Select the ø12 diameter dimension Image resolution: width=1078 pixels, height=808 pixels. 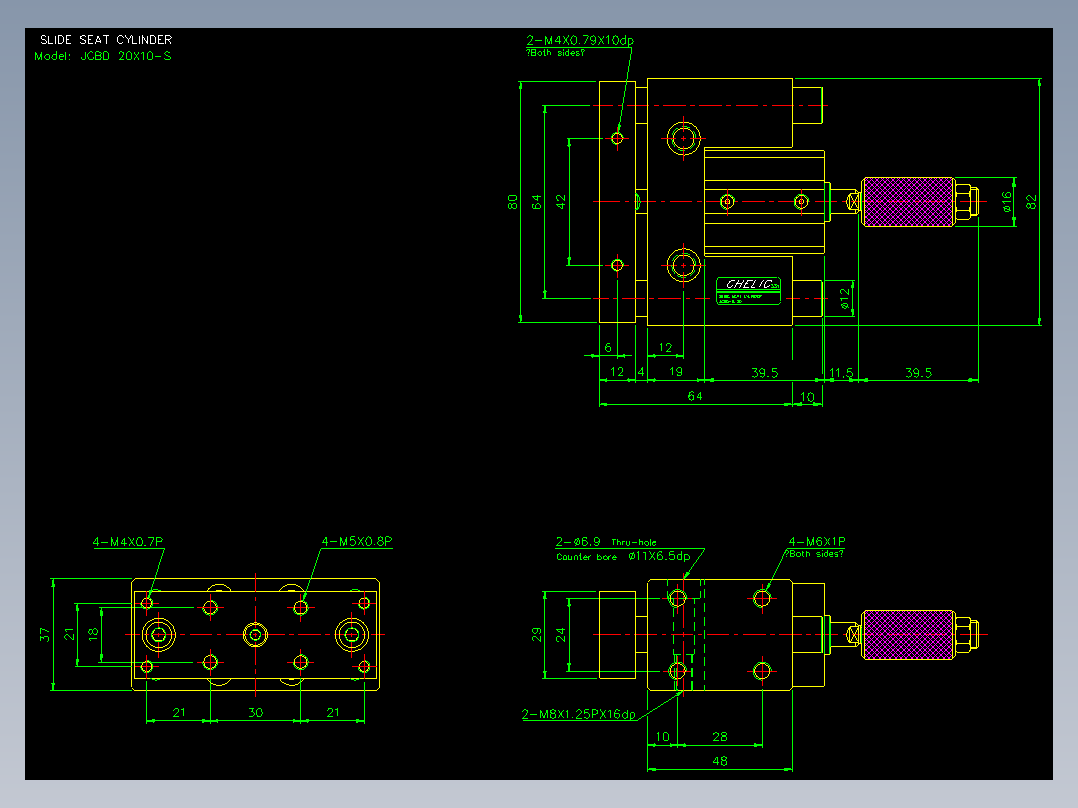click(x=845, y=298)
